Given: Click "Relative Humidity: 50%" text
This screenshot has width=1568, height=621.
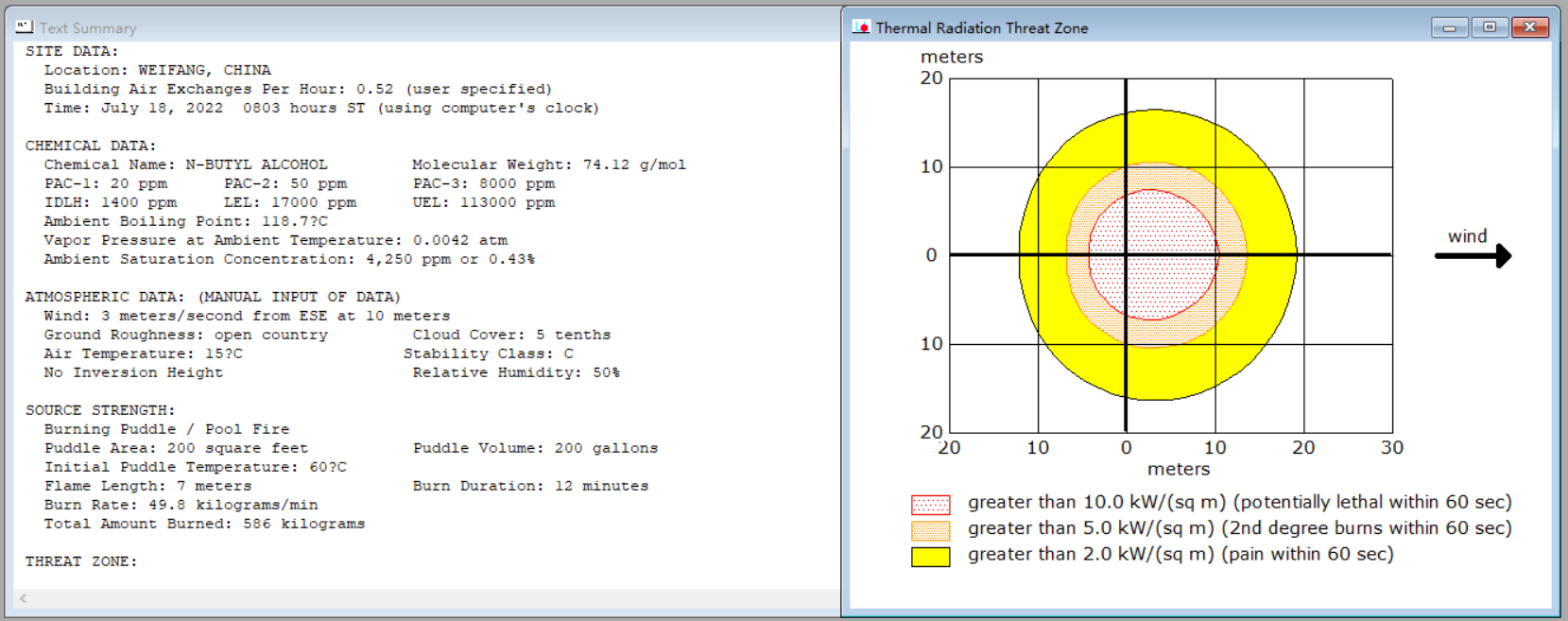Looking at the screenshot, I should tap(516, 372).
